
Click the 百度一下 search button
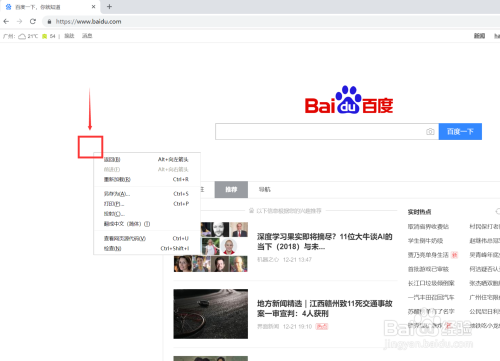tap(460, 132)
